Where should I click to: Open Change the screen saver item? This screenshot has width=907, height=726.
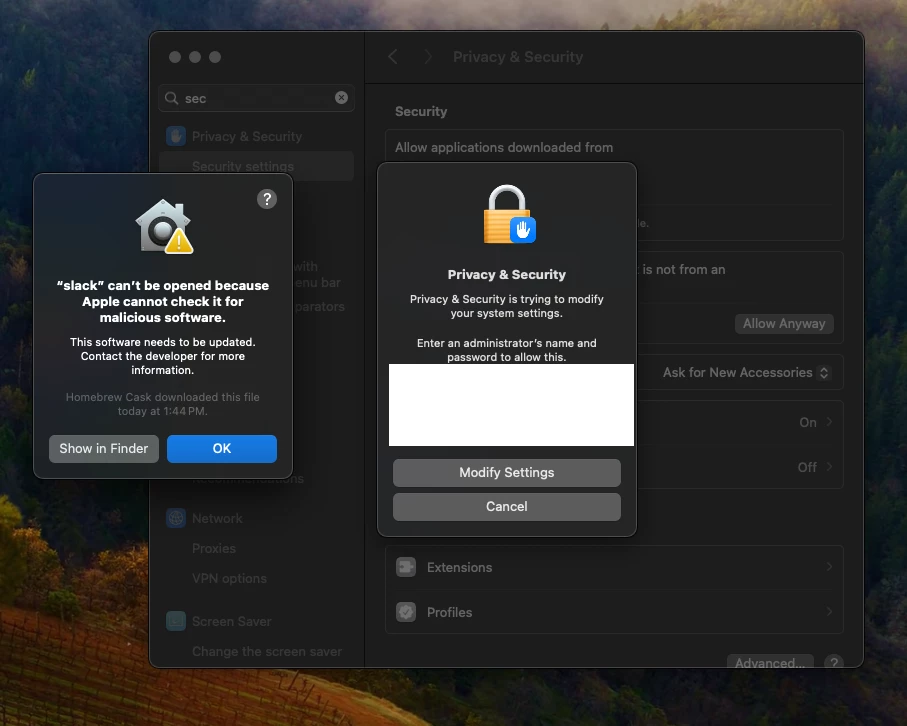click(x=267, y=651)
